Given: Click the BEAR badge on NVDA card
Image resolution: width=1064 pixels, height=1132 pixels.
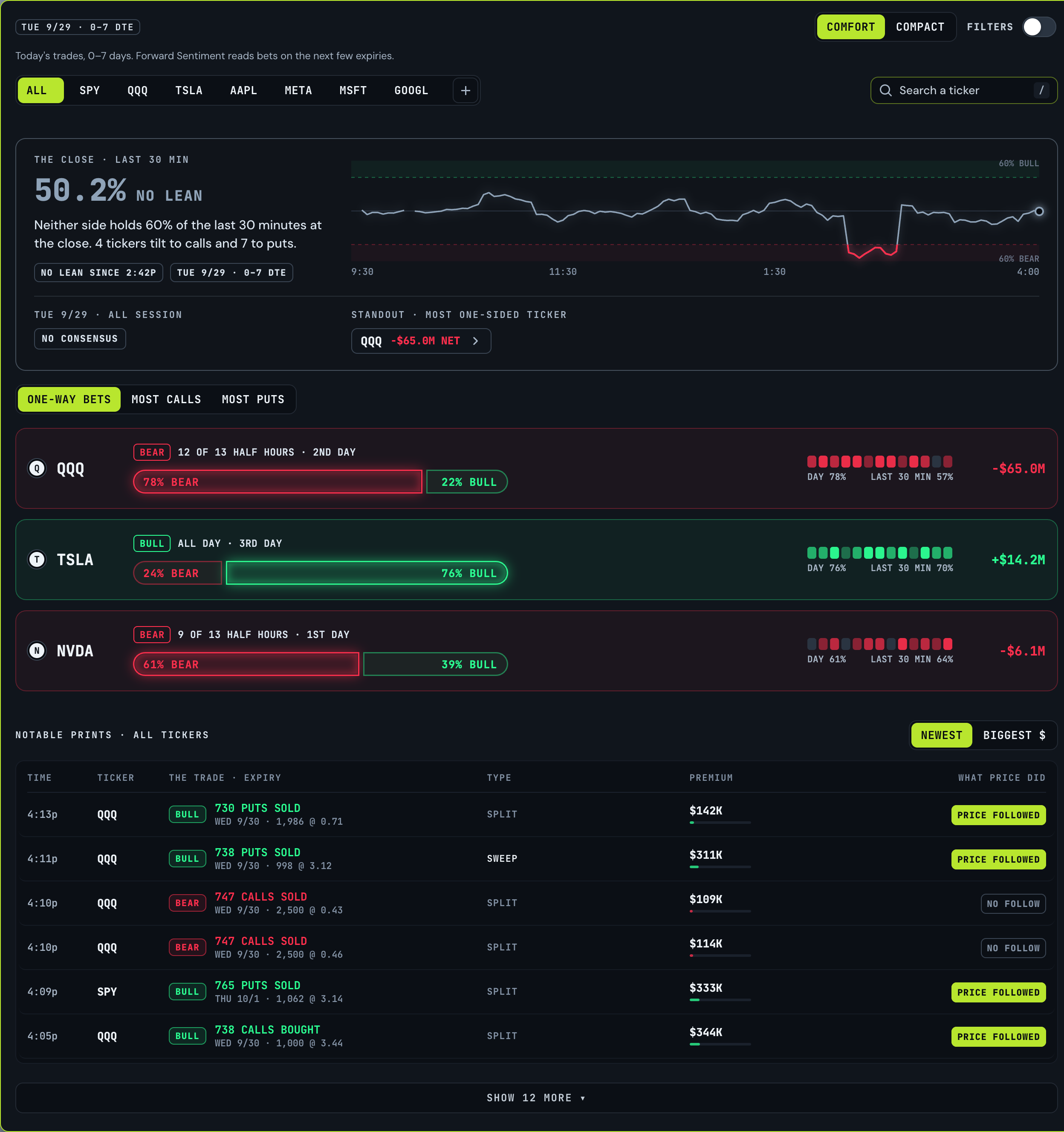Looking at the screenshot, I should click(x=152, y=634).
